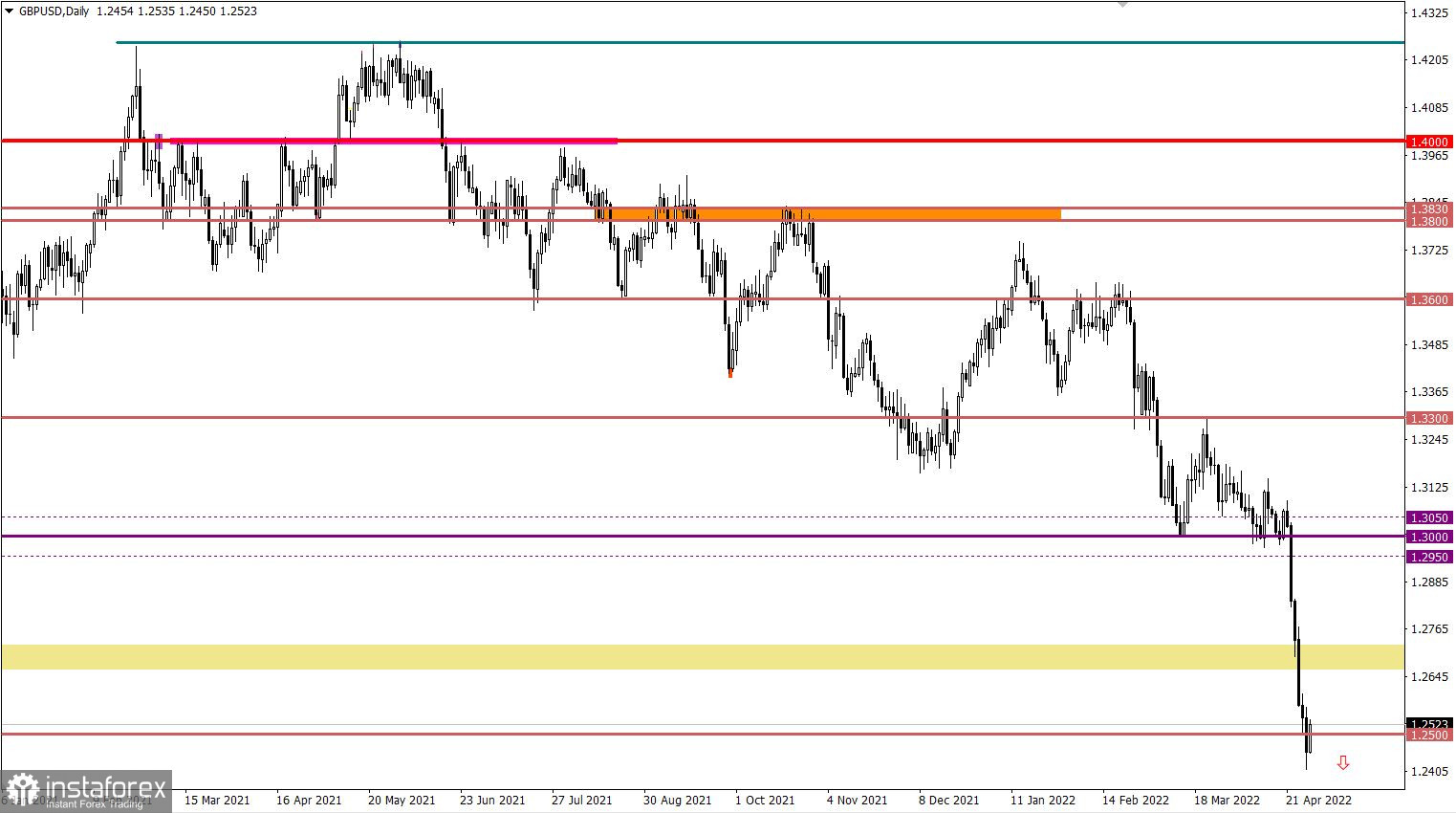Screen dimensions: 1456x813
Task: Click the 16 Apr 2021 date label
Action: [309, 800]
